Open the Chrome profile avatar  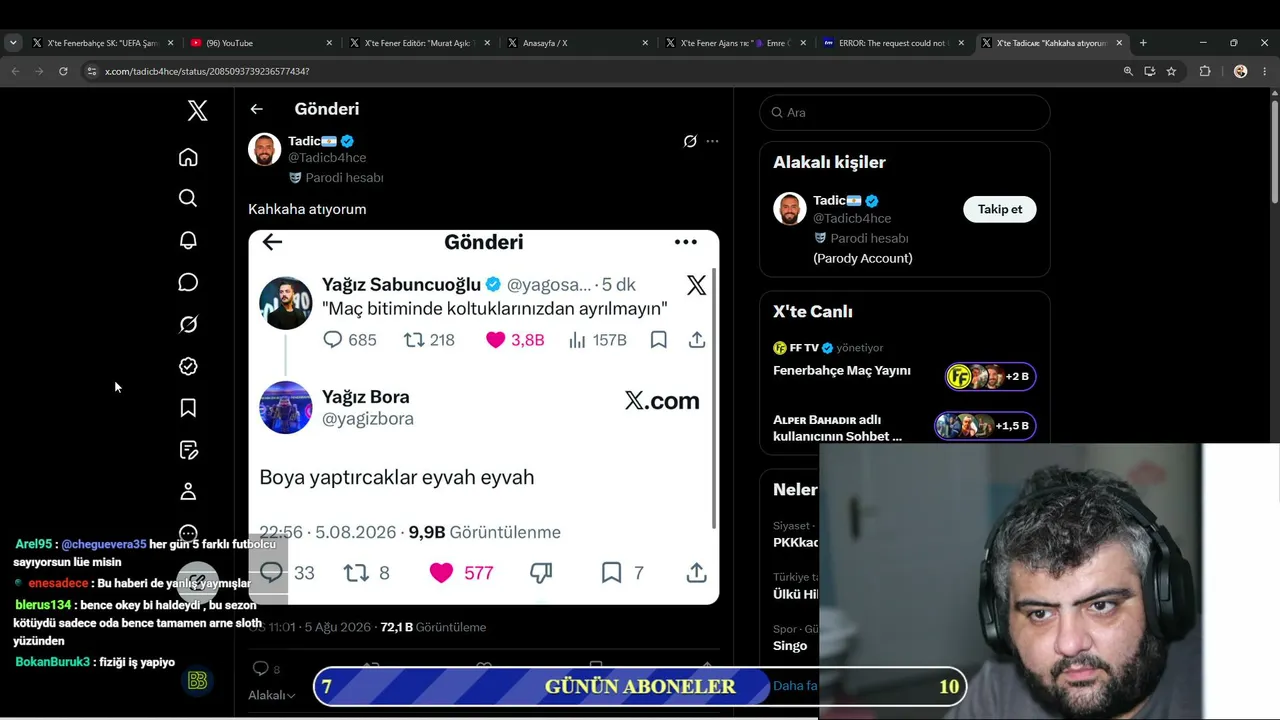point(1241,71)
